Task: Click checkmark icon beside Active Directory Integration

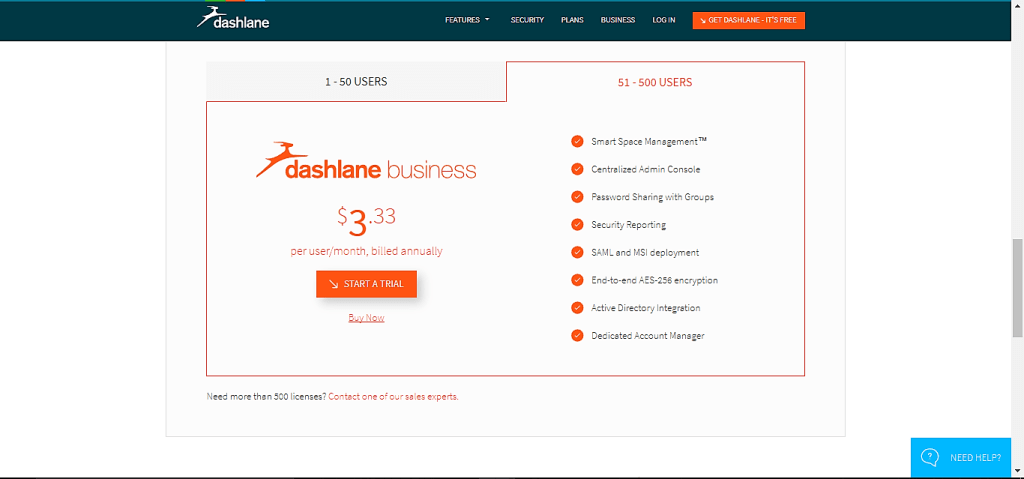Action: [577, 308]
